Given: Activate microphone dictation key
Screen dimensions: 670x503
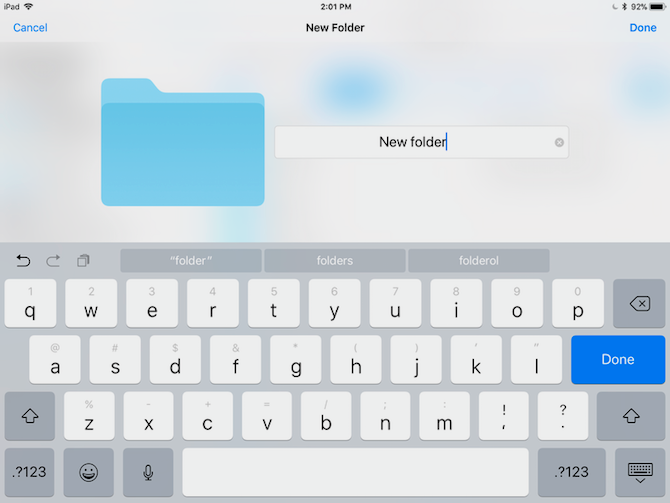Looking at the screenshot, I should click(x=148, y=472).
